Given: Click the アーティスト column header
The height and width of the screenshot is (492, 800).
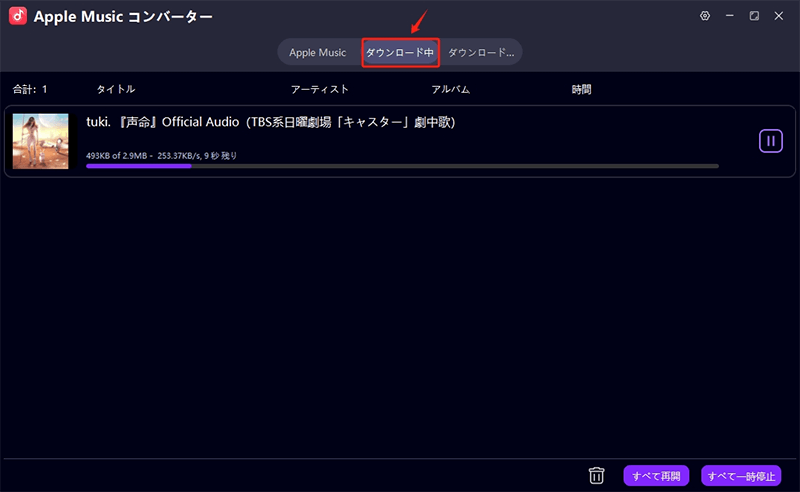Looking at the screenshot, I should [x=319, y=90].
